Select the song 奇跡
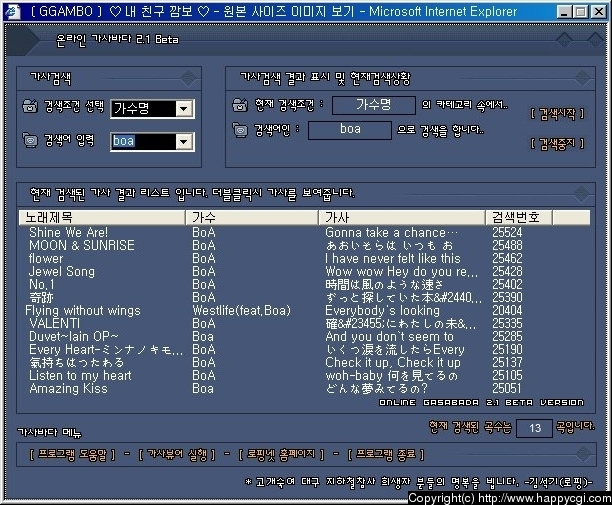This screenshot has width=612, height=505. click(x=41, y=298)
